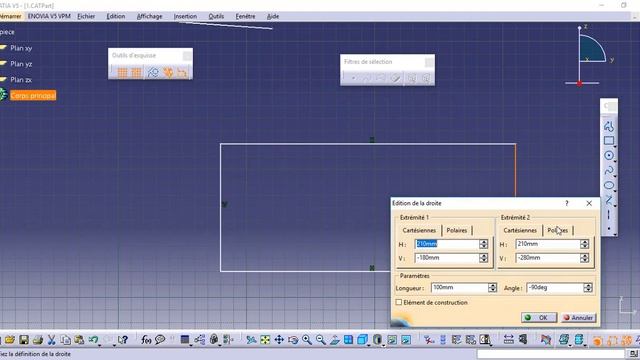Switch Extrémité 2 to Cartésiennes tab
The width and height of the screenshot is (640, 360).
click(x=520, y=230)
